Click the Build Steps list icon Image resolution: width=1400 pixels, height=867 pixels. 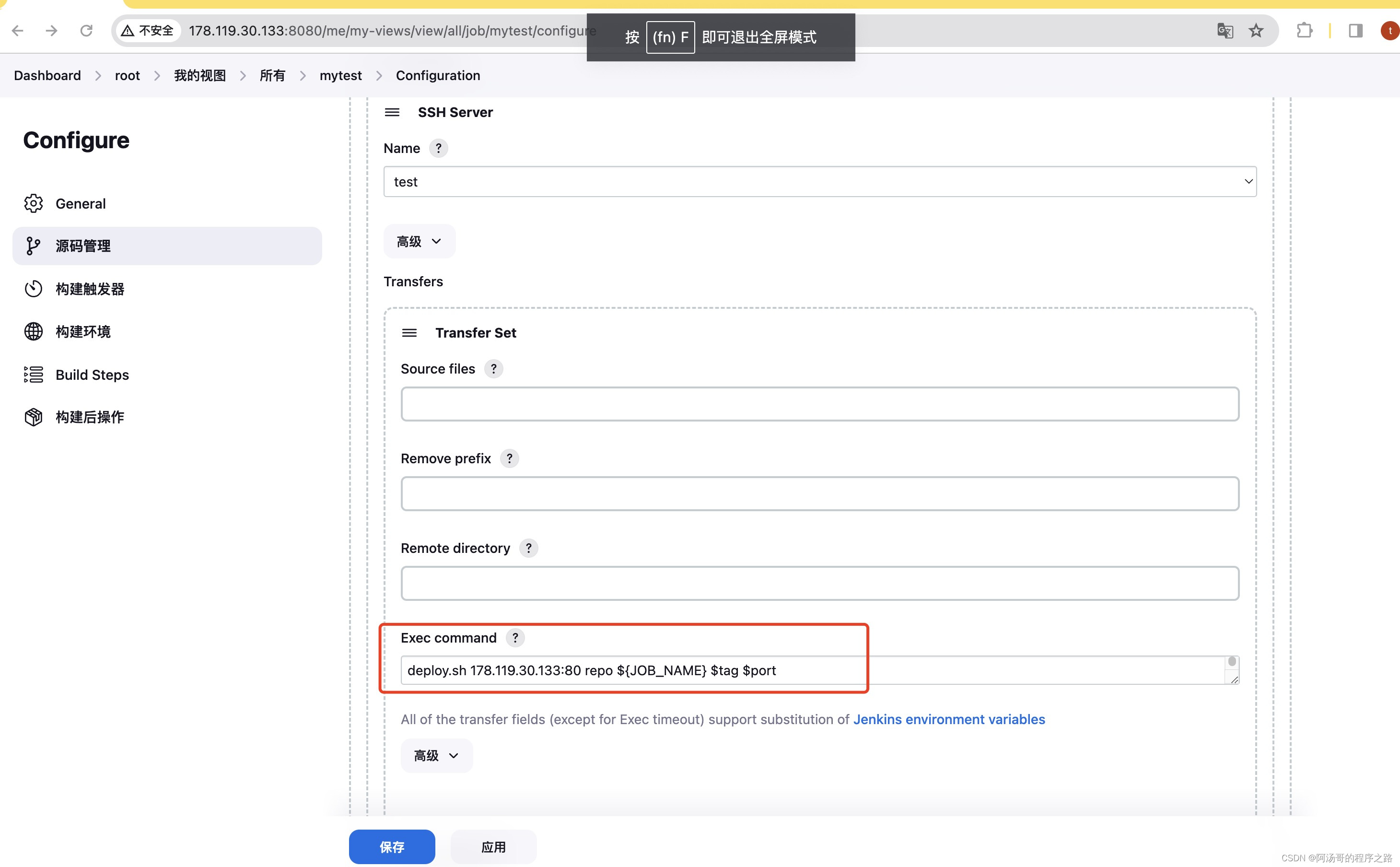tap(33, 375)
